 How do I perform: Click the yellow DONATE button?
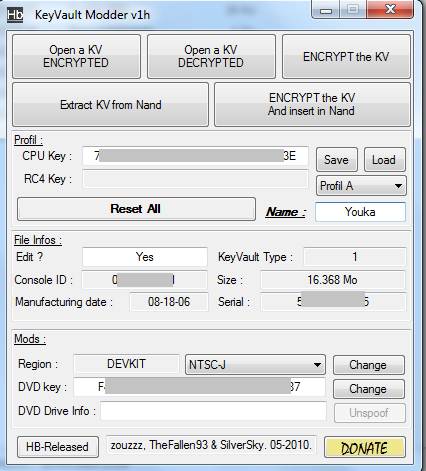click(365, 447)
